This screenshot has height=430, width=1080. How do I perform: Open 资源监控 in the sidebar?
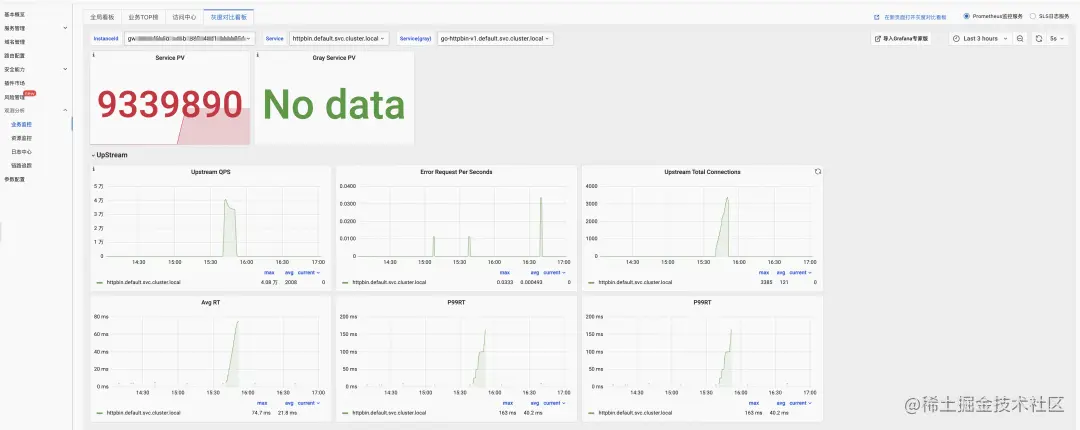coord(21,138)
